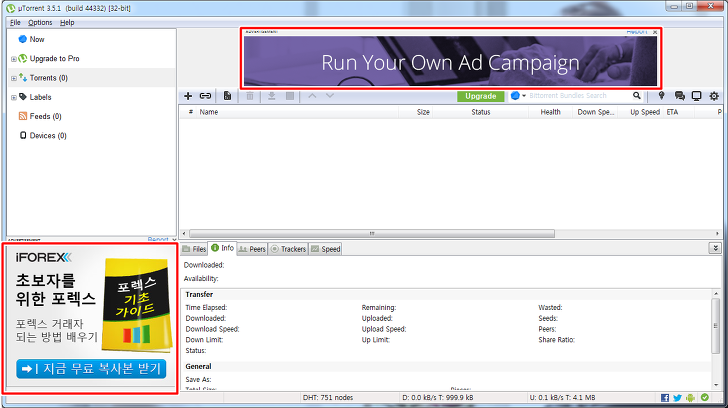Viewport: 728px width, 408px height.
Task: Switch to the Peers tab
Action: (x=252, y=249)
